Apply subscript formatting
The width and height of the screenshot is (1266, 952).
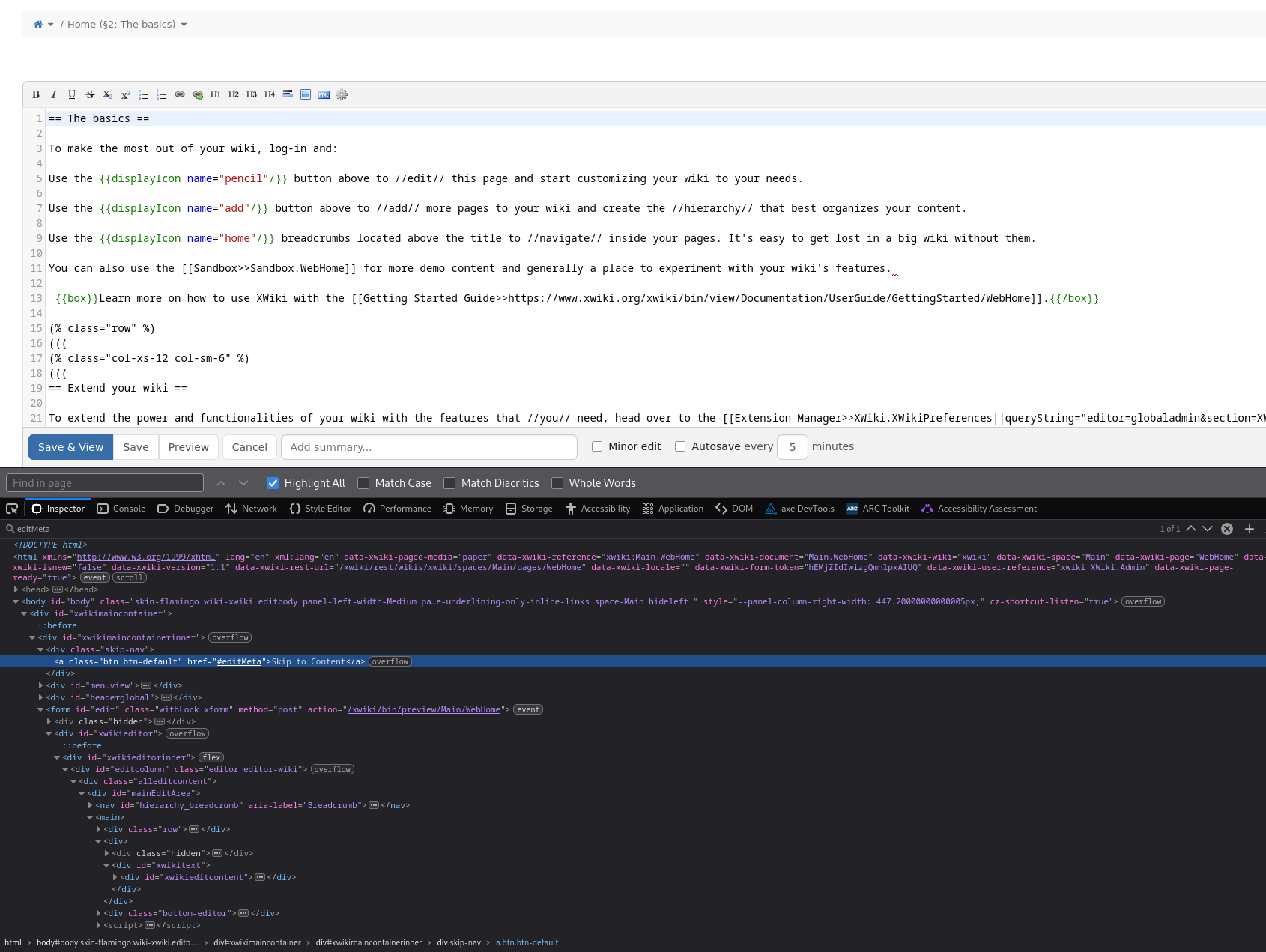coord(108,94)
